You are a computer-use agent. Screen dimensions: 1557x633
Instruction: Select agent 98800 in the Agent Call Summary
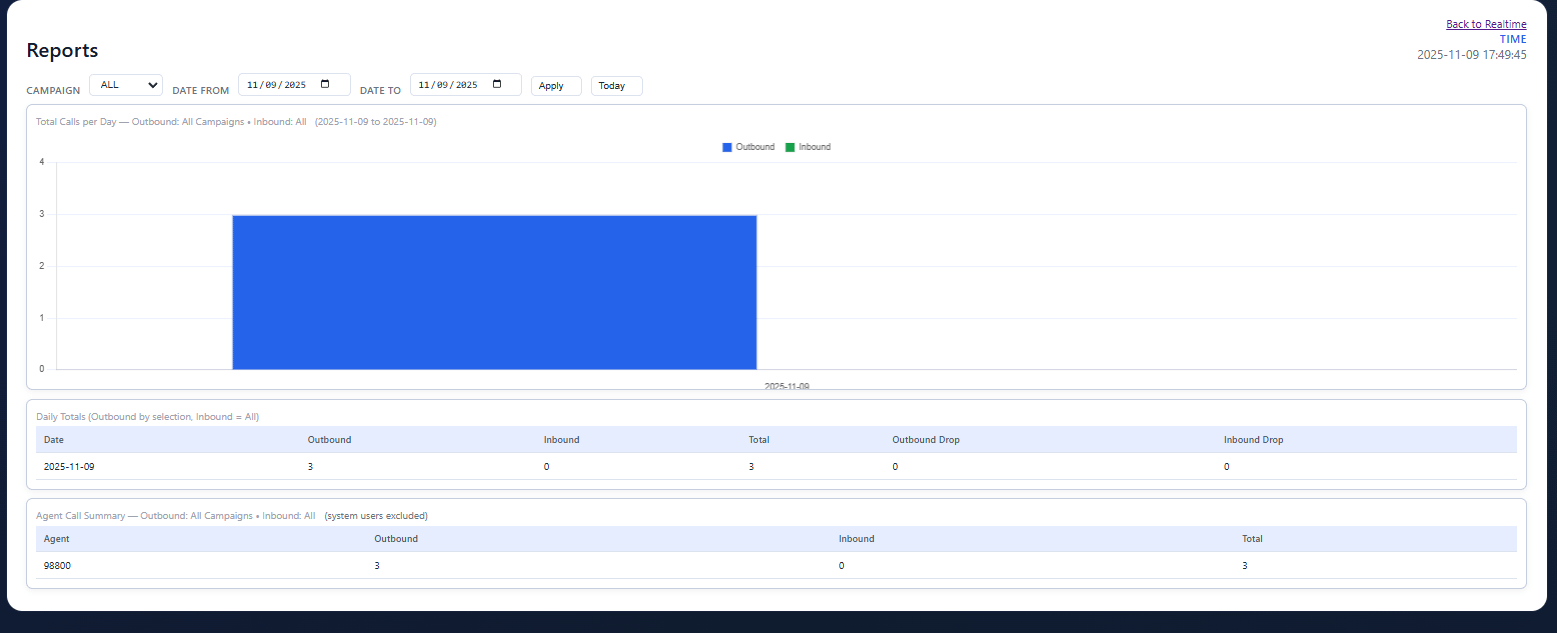click(x=58, y=565)
